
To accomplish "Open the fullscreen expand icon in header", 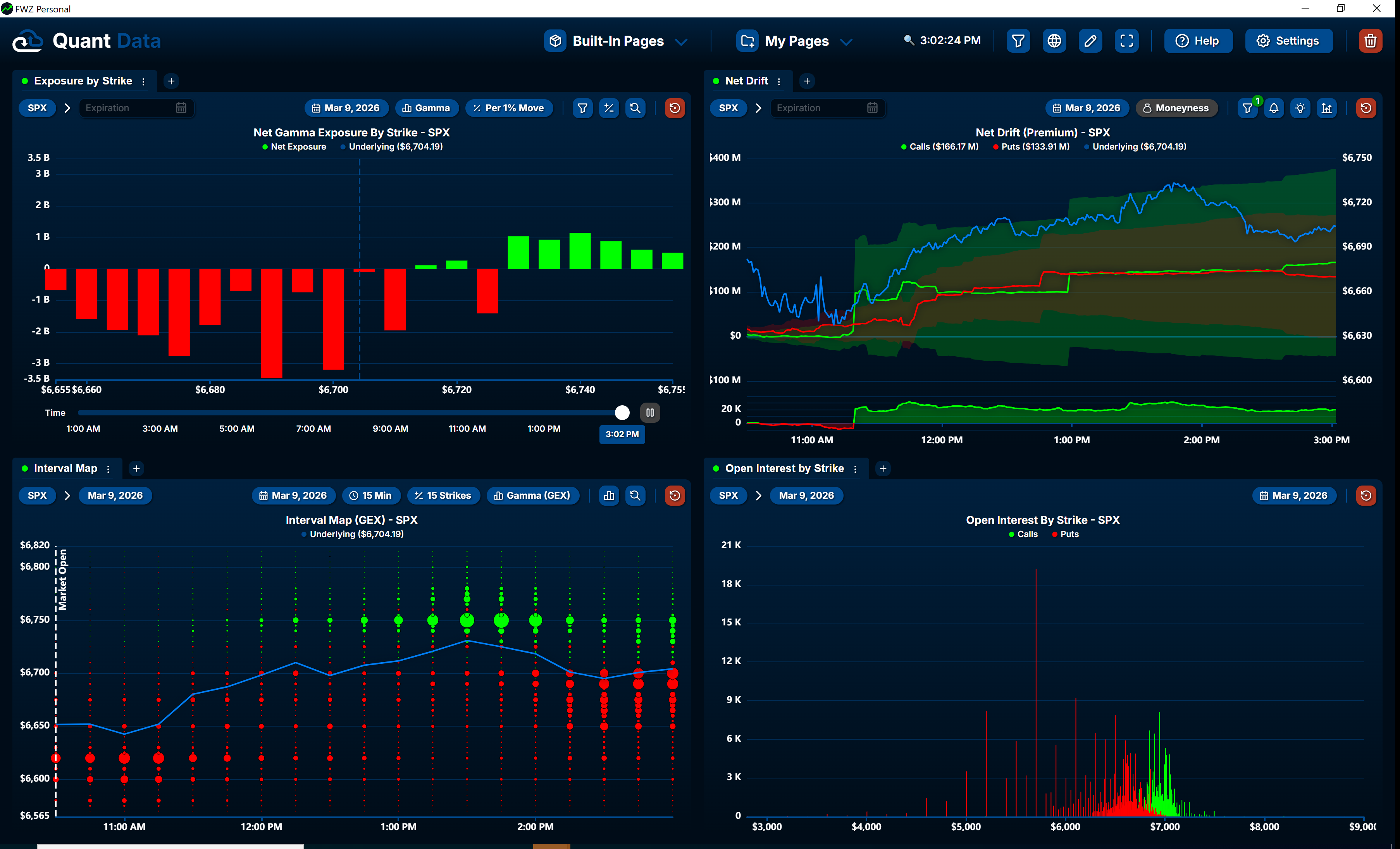I will 1126,41.
